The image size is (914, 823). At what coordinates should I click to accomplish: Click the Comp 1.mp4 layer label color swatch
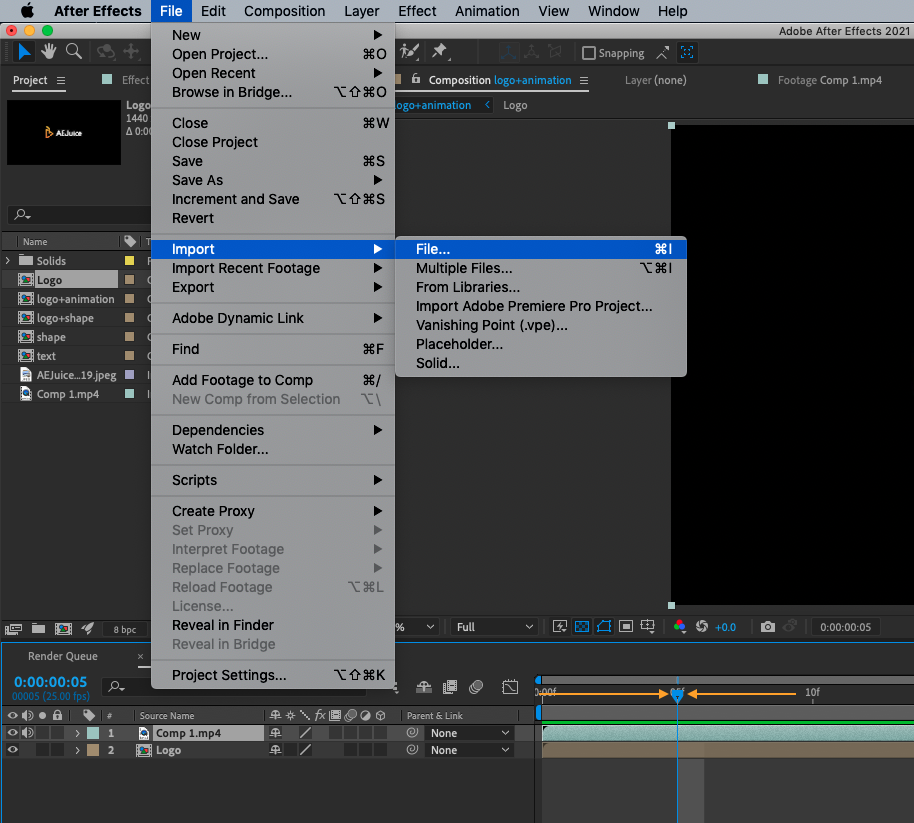(x=93, y=733)
